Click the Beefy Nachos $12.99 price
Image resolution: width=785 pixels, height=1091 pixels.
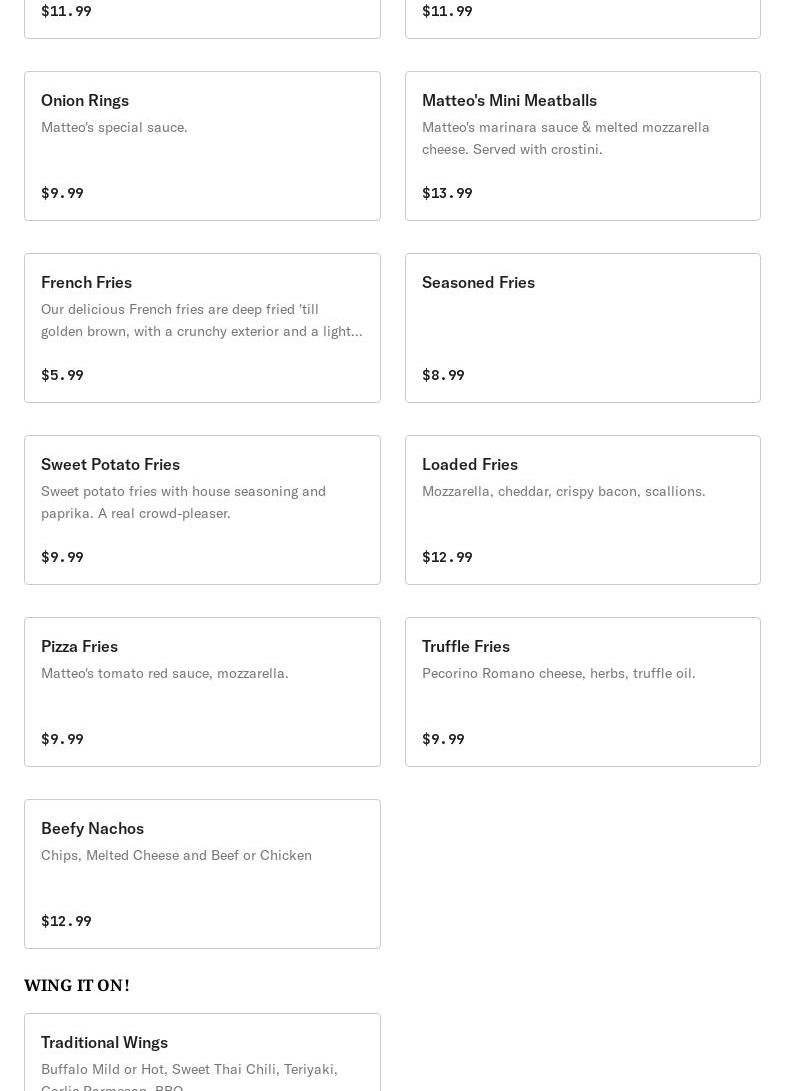[x=66, y=921]
